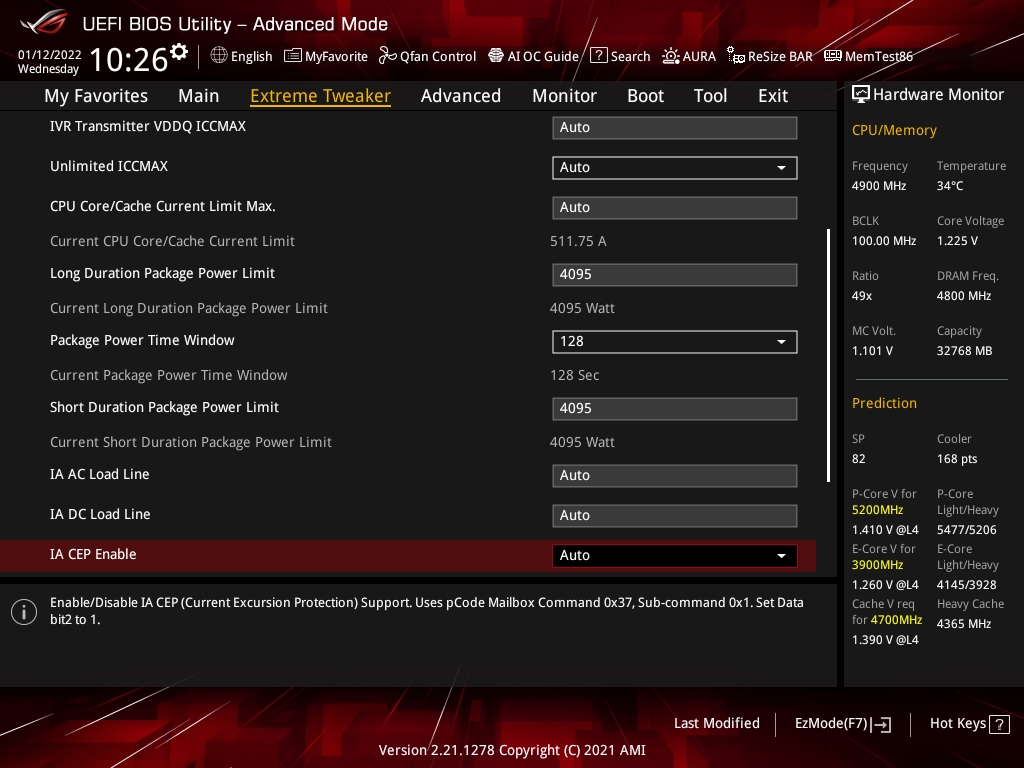Go to the Boot tab
Viewport: 1024px width, 768px height.
[645, 96]
